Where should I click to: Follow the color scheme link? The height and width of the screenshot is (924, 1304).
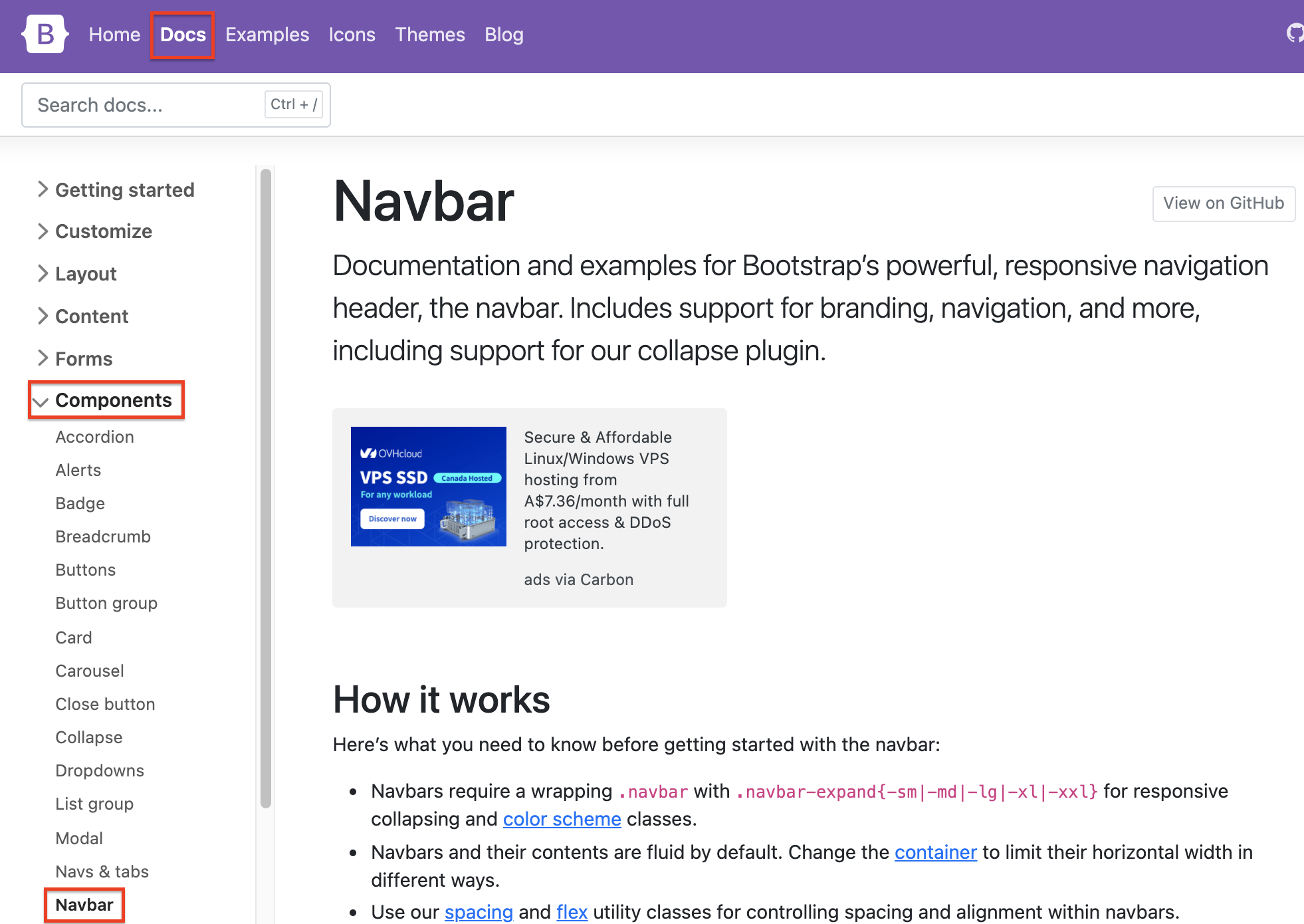pos(562,819)
